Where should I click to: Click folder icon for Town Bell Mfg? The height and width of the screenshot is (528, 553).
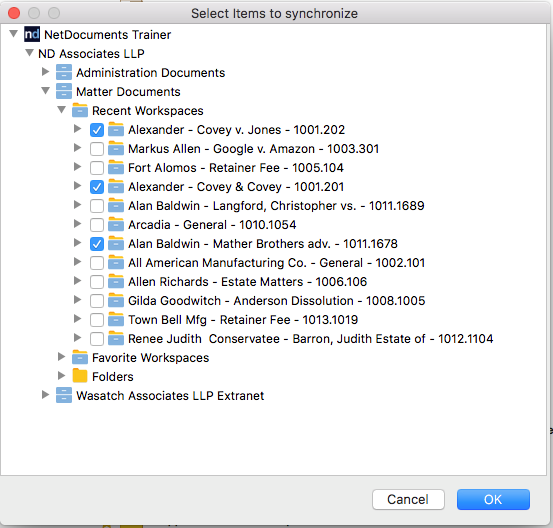pyautogui.click(x=116, y=320)
